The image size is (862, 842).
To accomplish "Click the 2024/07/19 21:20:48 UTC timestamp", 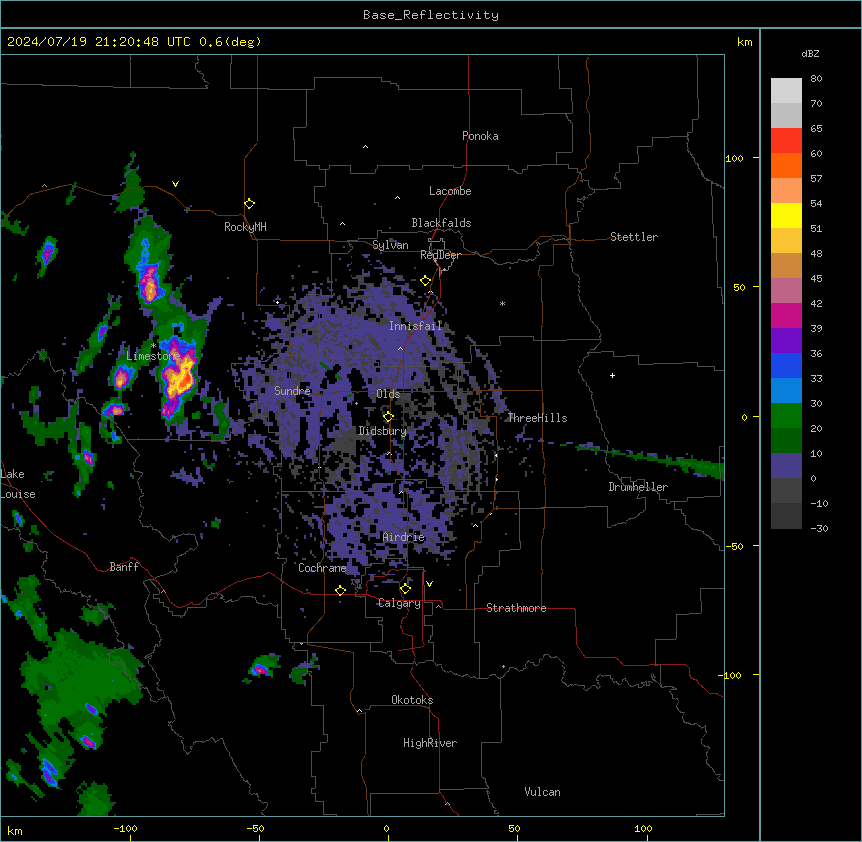I will click(99, 42).
